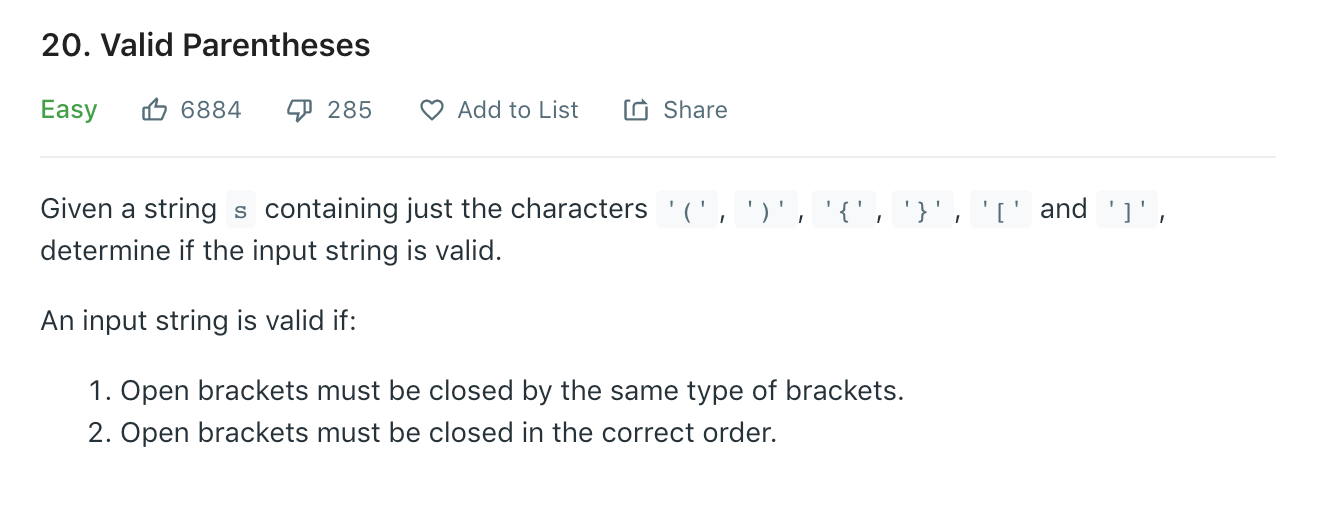The width and height of the screenshot is (1318, 516).
Task: Click the '}' code snippet
Action: (922, 210)
